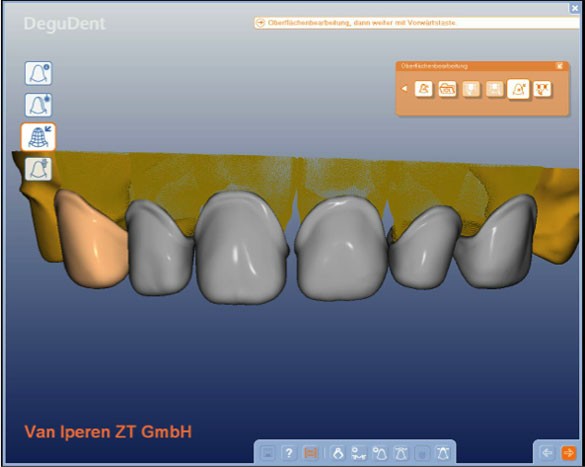Click the first tooth-edit icon in Oberflächenbearbeitung panel
585x467 pixels.
pyautogui.click(x=423, y=89)
